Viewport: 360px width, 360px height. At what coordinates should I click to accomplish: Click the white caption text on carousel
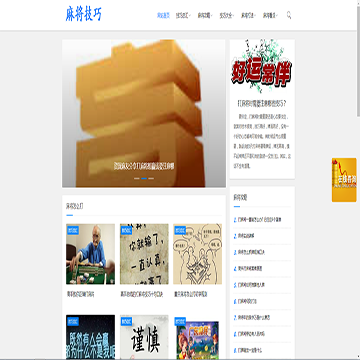(144, 166)
